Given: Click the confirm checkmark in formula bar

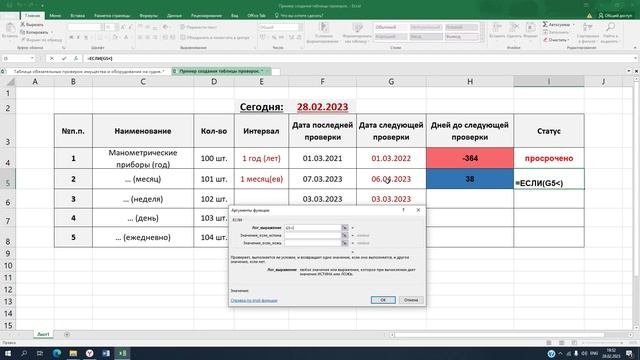Looking at the screenshot, I should coord(64,58).
